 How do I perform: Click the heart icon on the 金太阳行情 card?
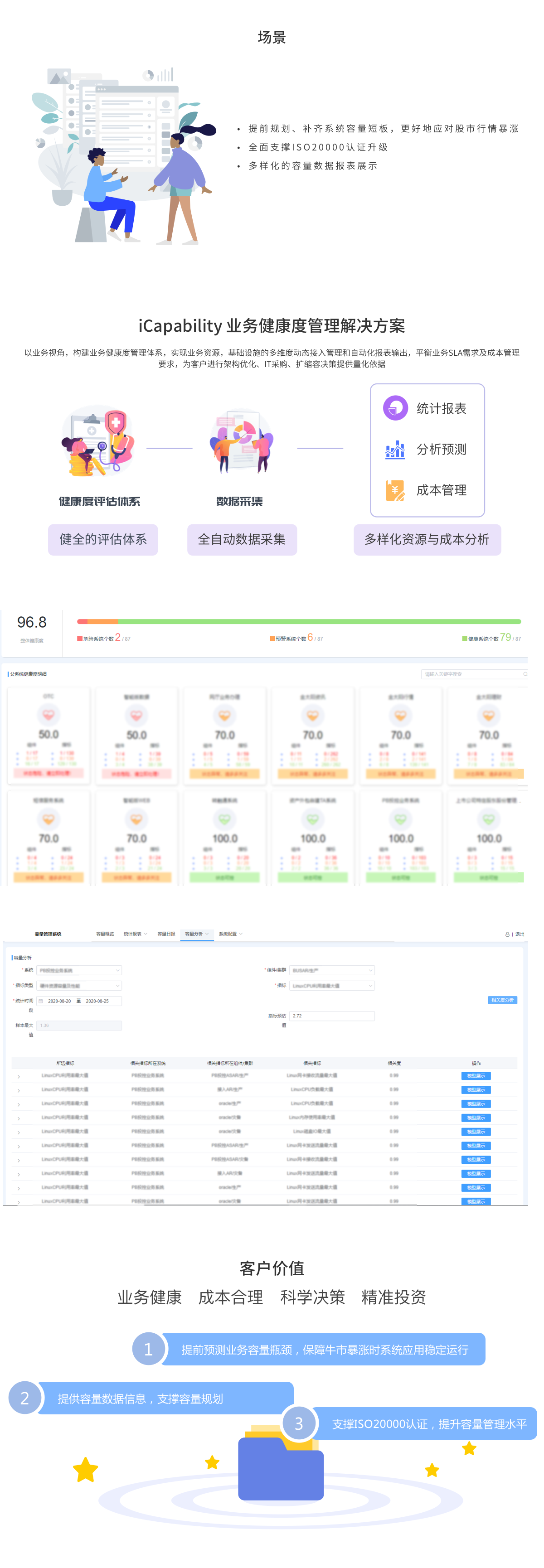pyautogui.click(x=400, y=715)
